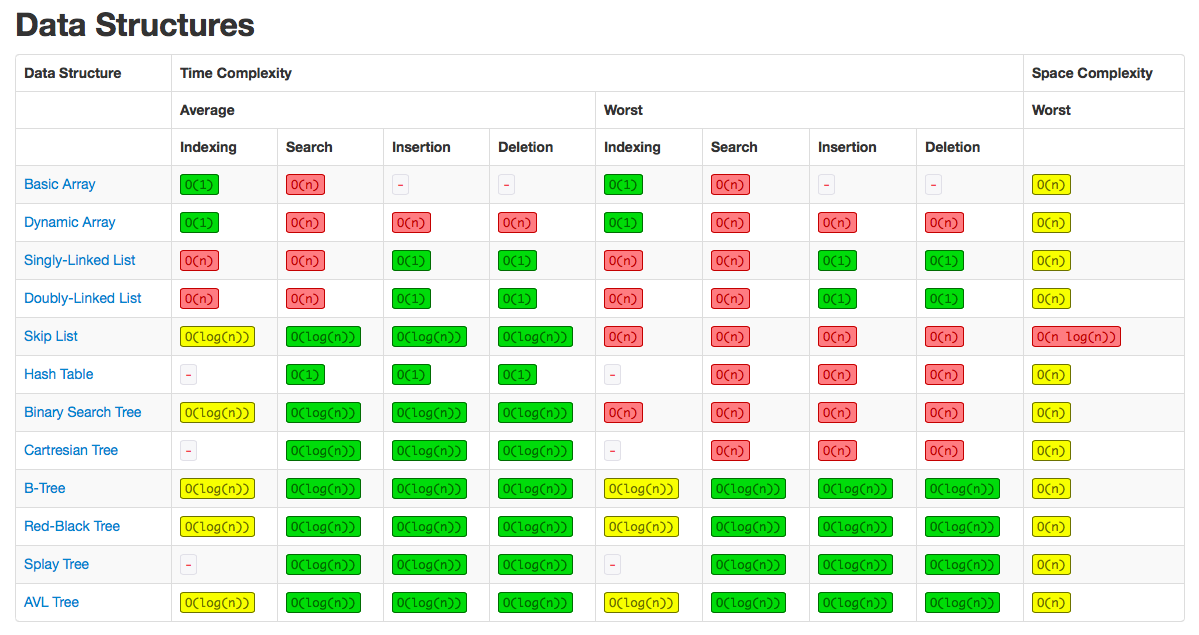Open the B-Tree link

(x=43, y=488)
